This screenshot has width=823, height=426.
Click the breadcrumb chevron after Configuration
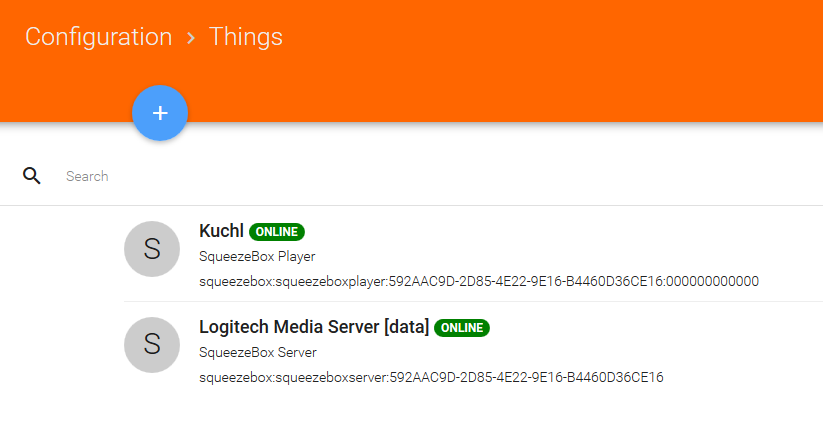pos(191,38)
